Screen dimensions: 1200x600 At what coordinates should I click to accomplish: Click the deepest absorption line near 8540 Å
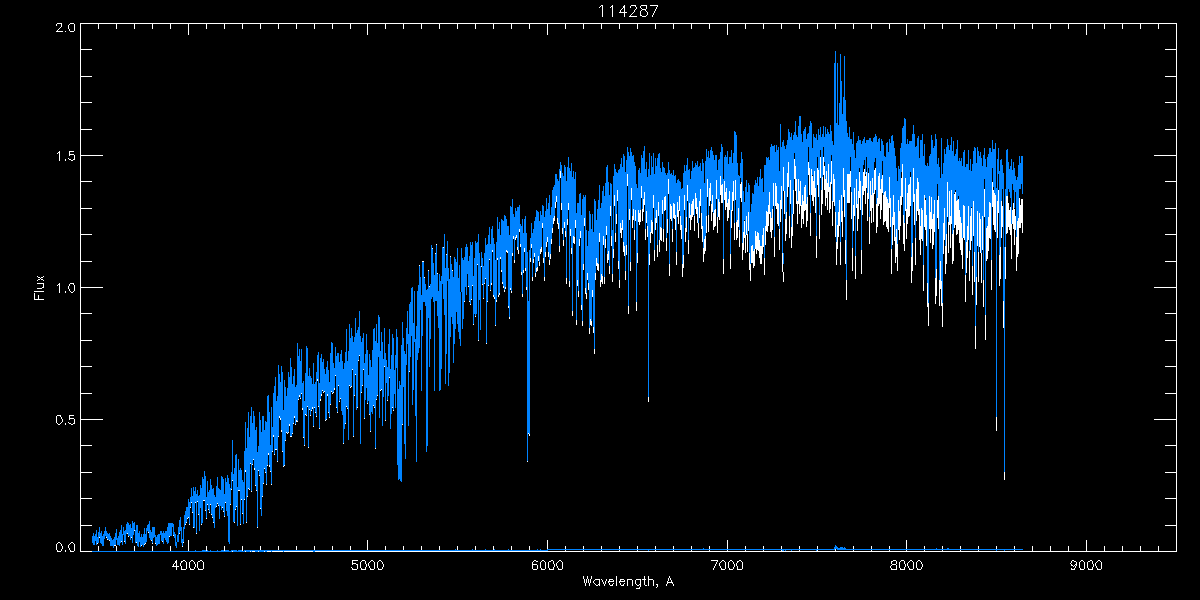point(1004,460)
